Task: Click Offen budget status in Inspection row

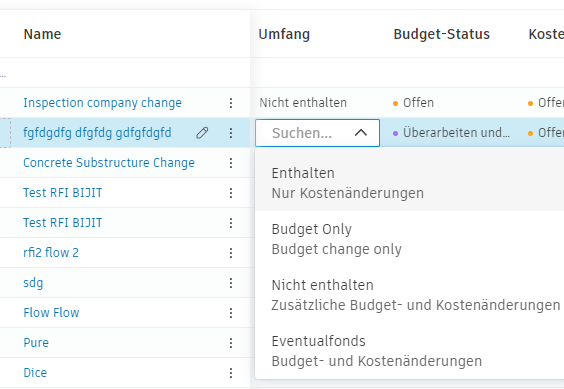Action: (x=413, y=103)
